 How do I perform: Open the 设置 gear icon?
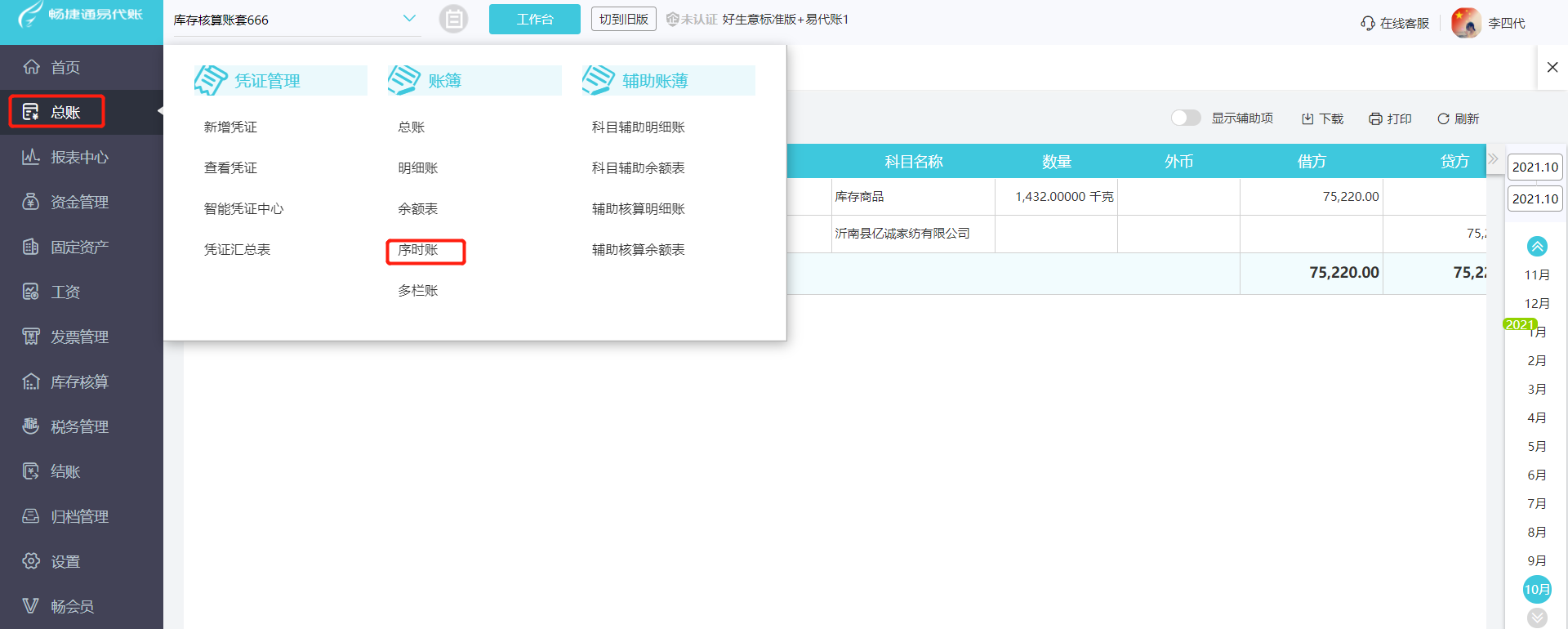point(31,561)
